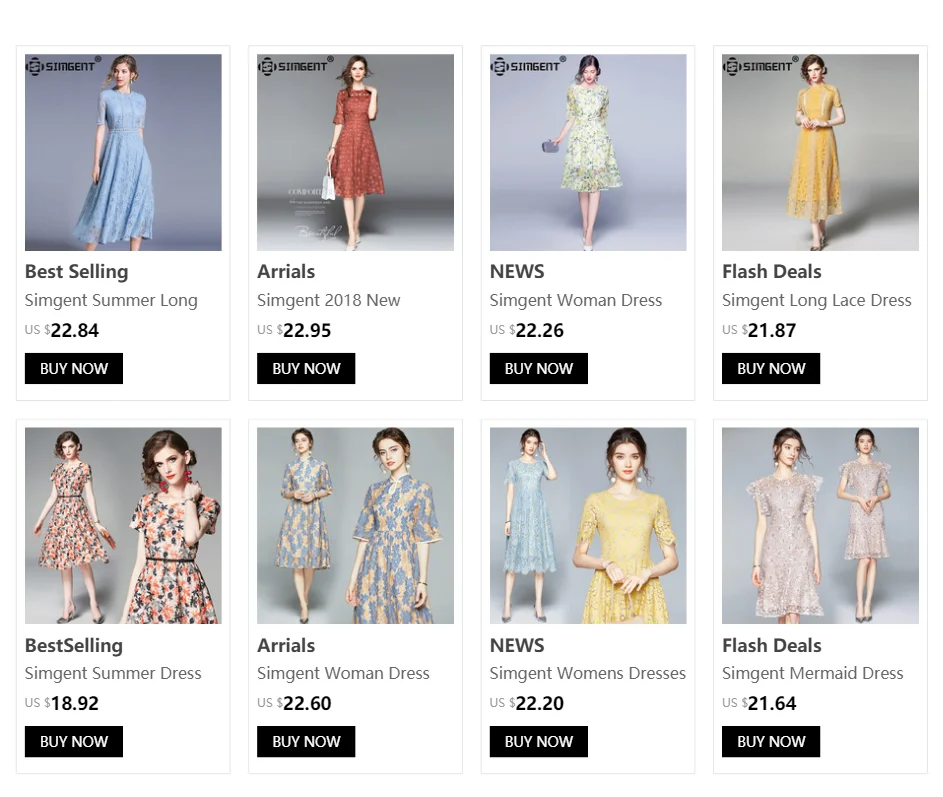Open the 'Simgent Womens Dresses' title
Viewport: 943px width, 797px height.
pyautogui.click(x=588, y=673)
